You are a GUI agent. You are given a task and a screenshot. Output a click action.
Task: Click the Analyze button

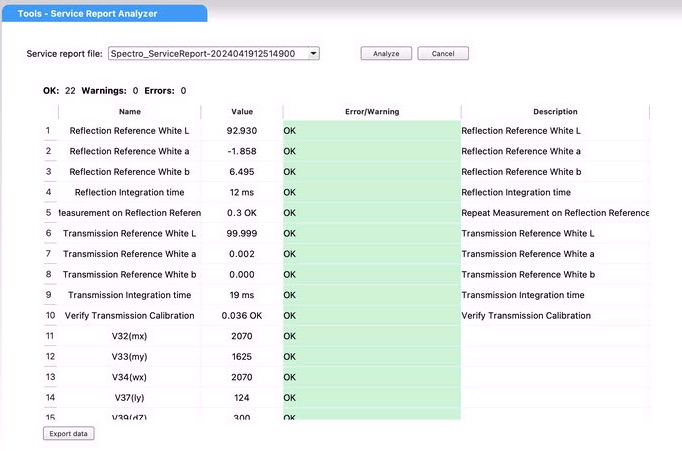pos(386,53)
